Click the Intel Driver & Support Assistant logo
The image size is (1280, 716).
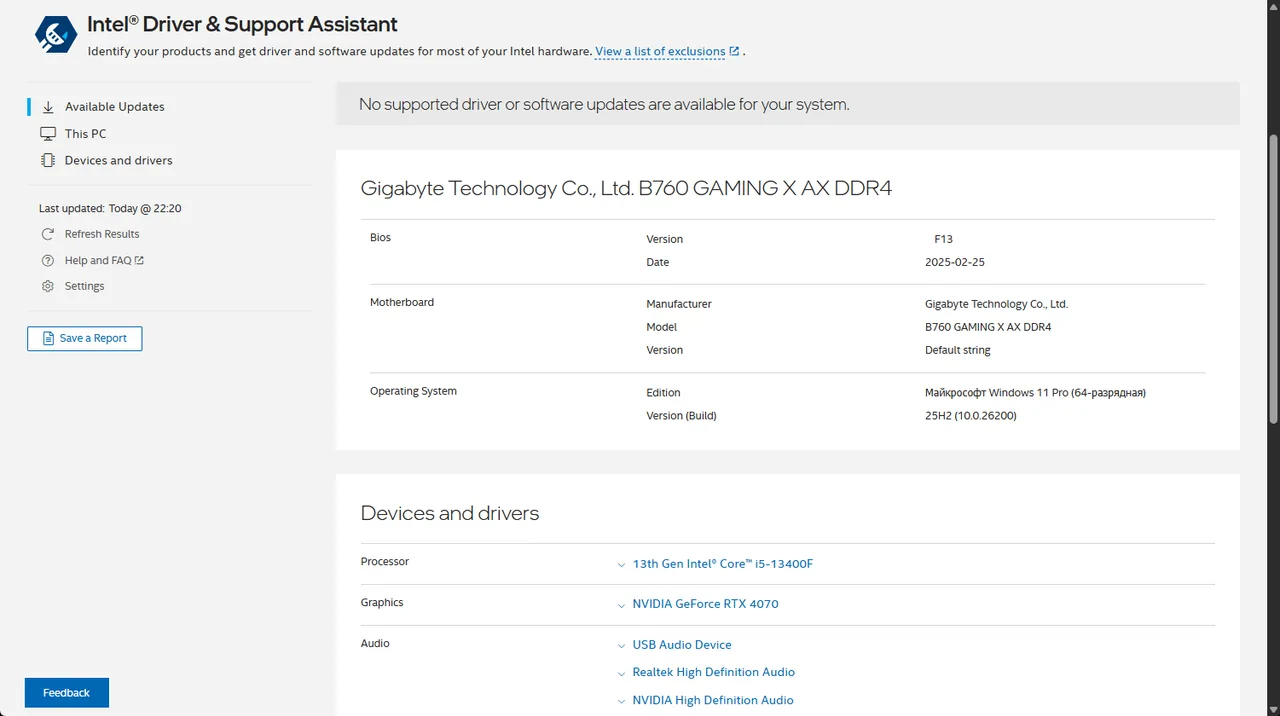point(56,35)
